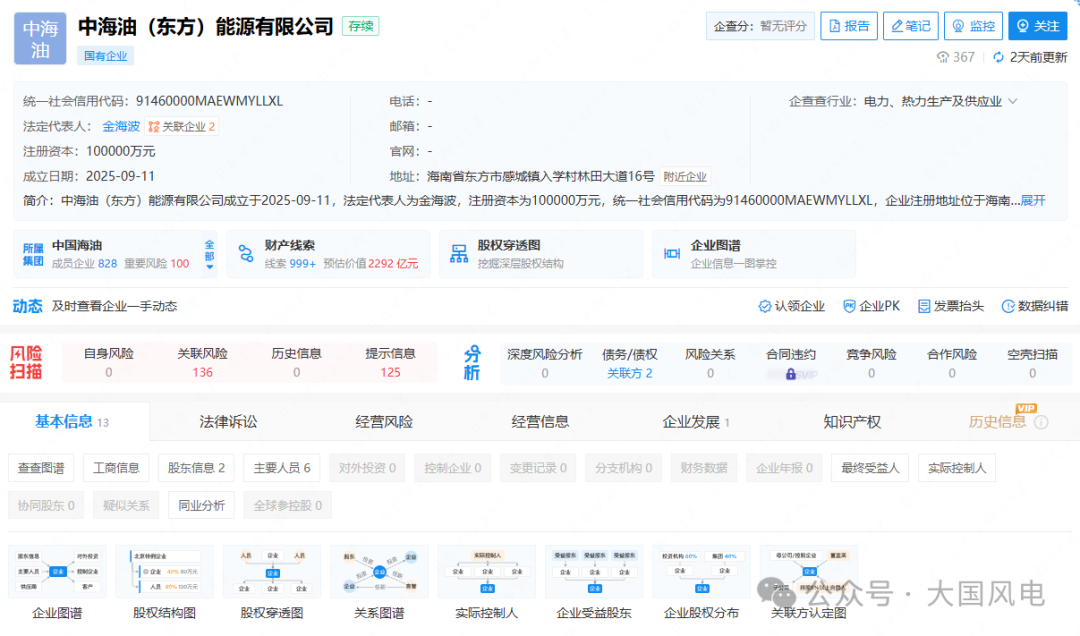Viewport: 1080px width, 636px height.
Task: Click the 监控 monitor button
Action: tap(971, 26)
